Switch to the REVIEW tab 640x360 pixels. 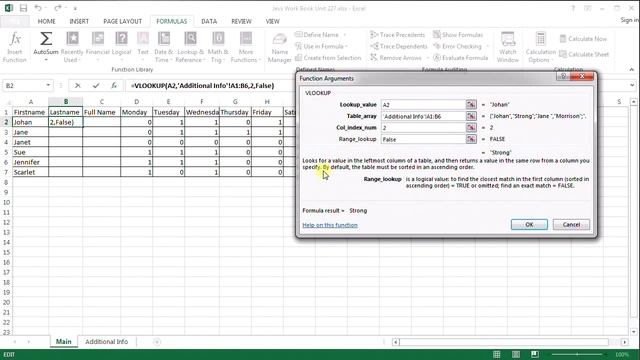(x=241, y=21)
